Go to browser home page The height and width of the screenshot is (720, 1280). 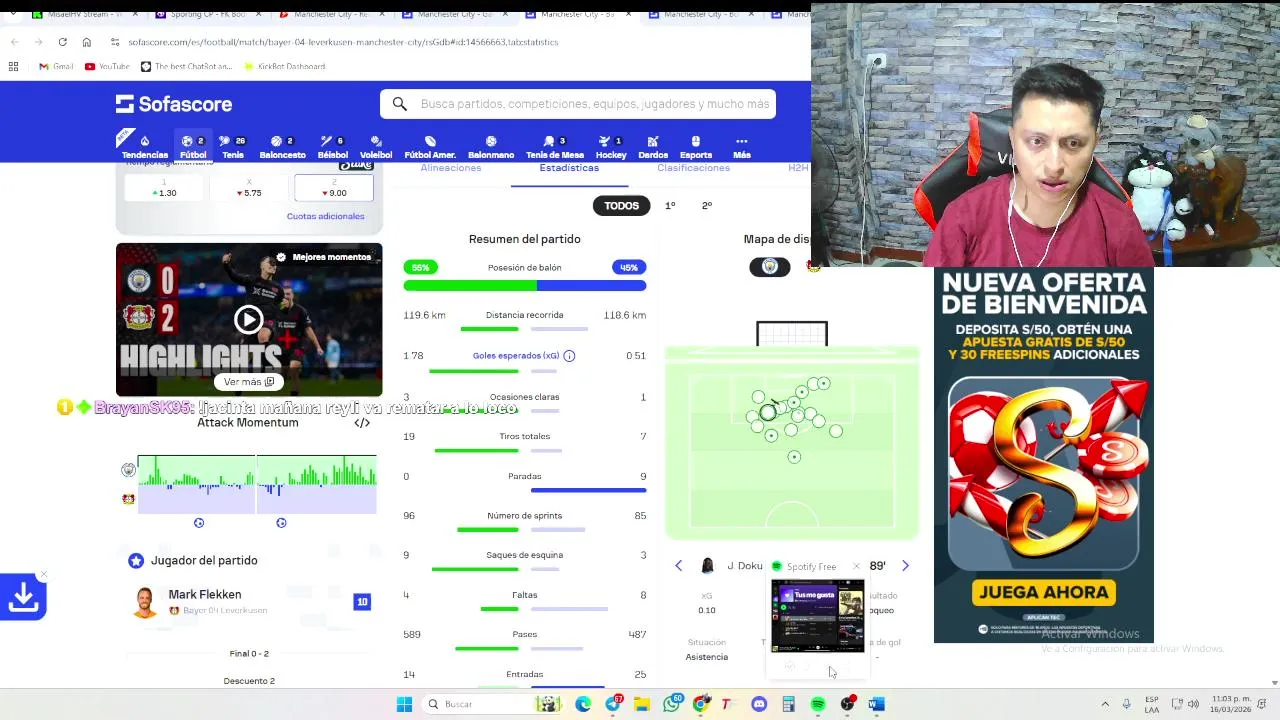[87, 42]
